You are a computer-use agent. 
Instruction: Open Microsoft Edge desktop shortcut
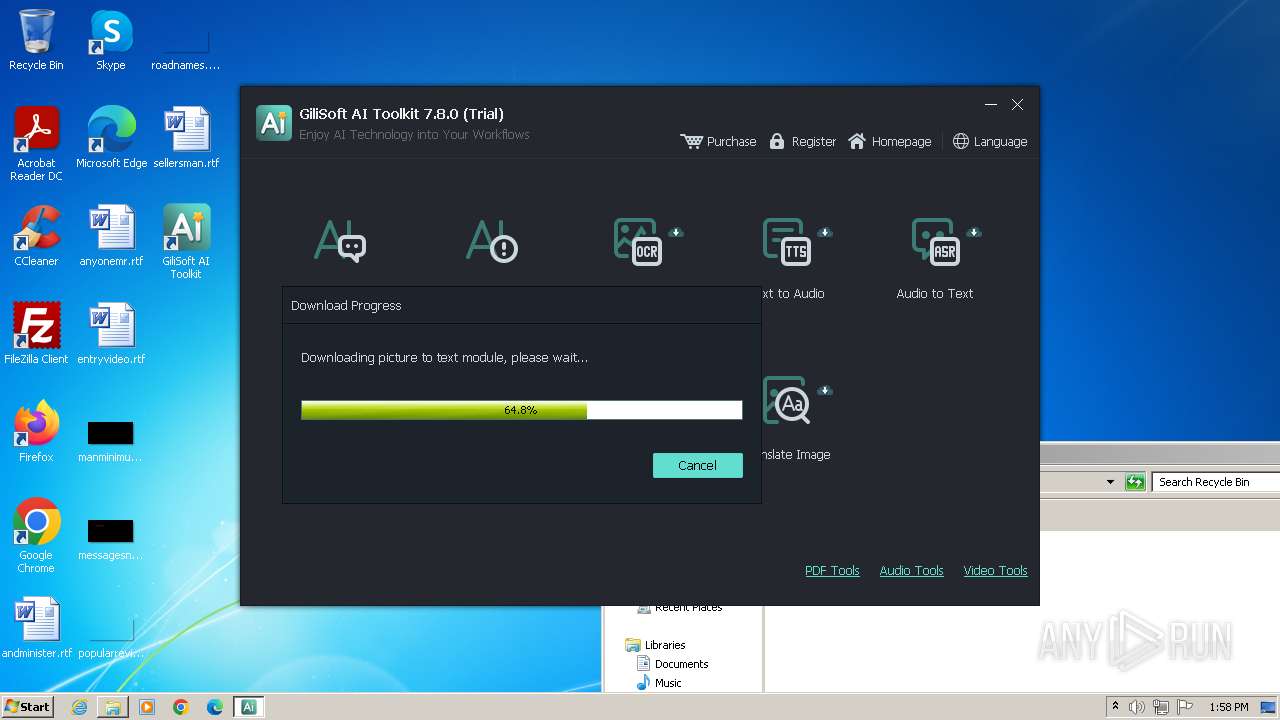[111, 138]
